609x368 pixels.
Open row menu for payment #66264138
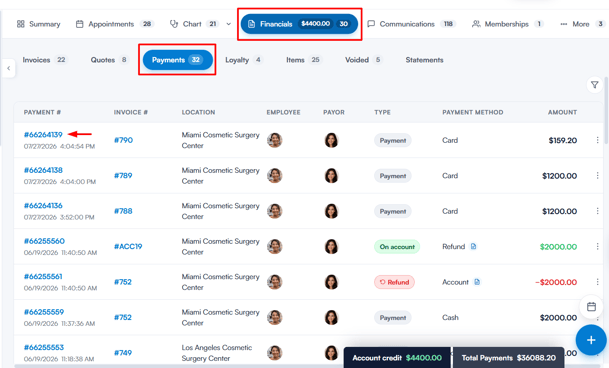[597, 176]
